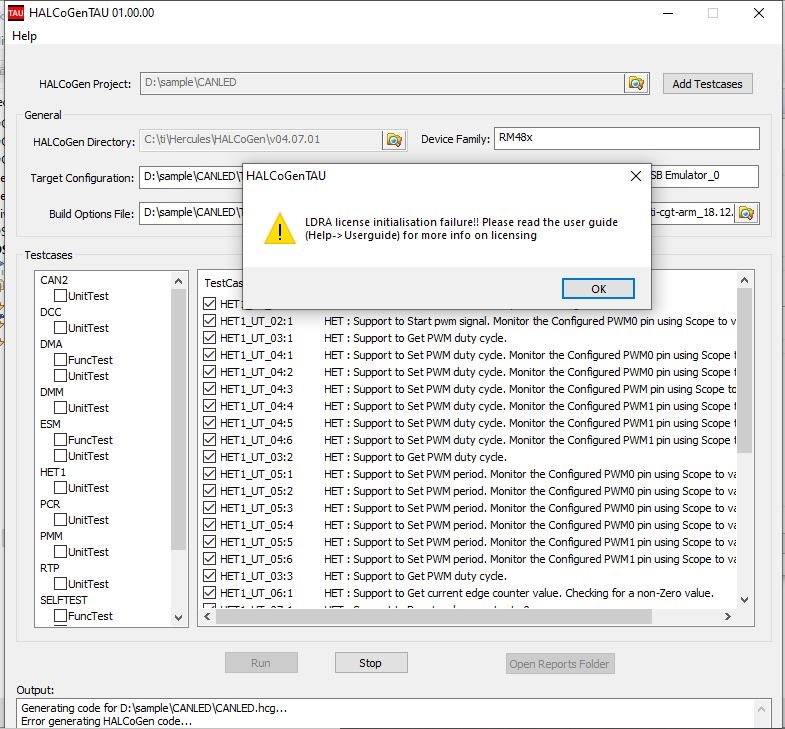This screenshot has height=729, width=785.
Task: Click the testcase list scroll-up arrow
Action: tap(744, 280)
